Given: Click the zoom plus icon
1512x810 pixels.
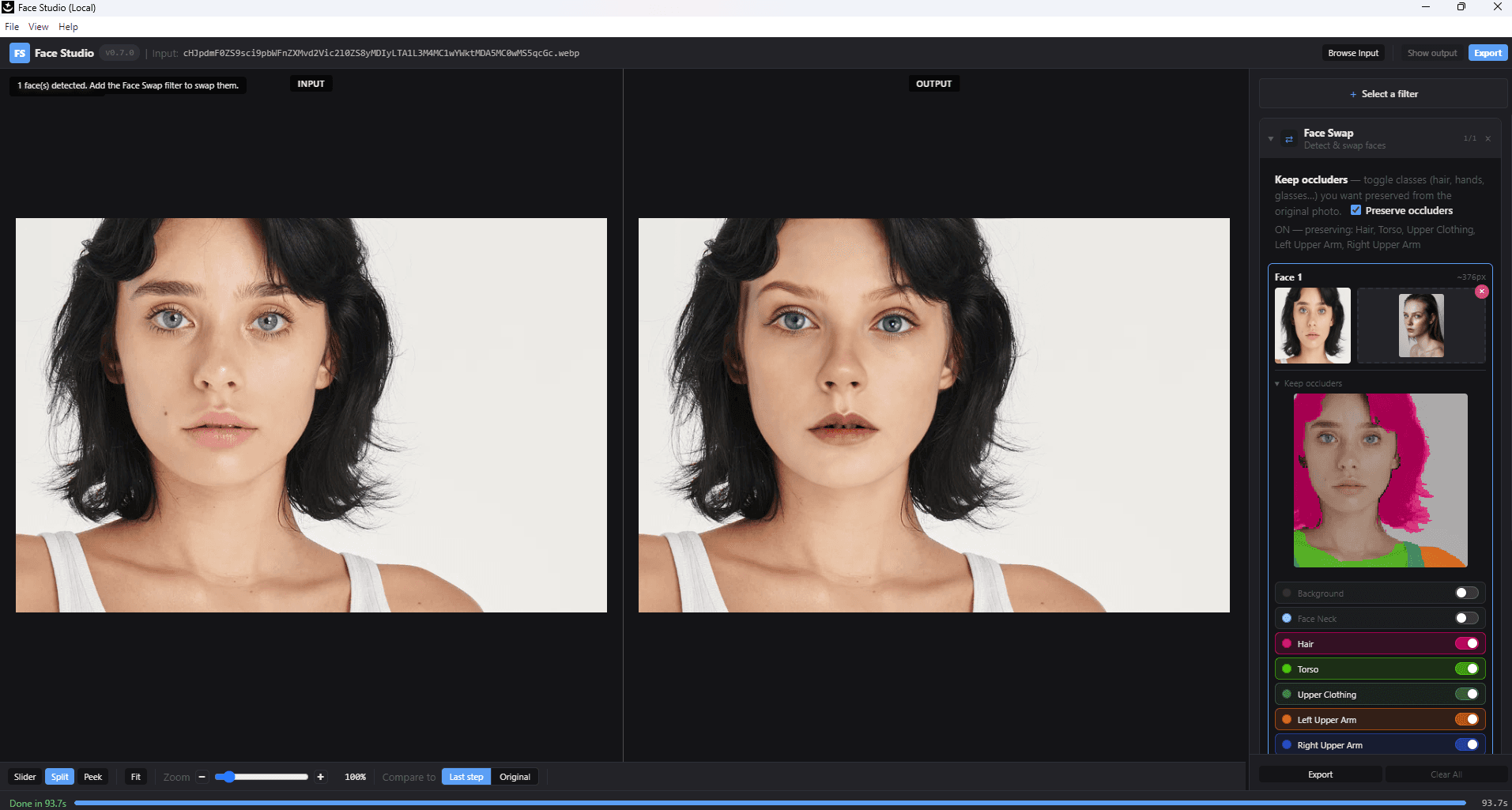Looking at the screenshot, I should (x=320, y=777).
